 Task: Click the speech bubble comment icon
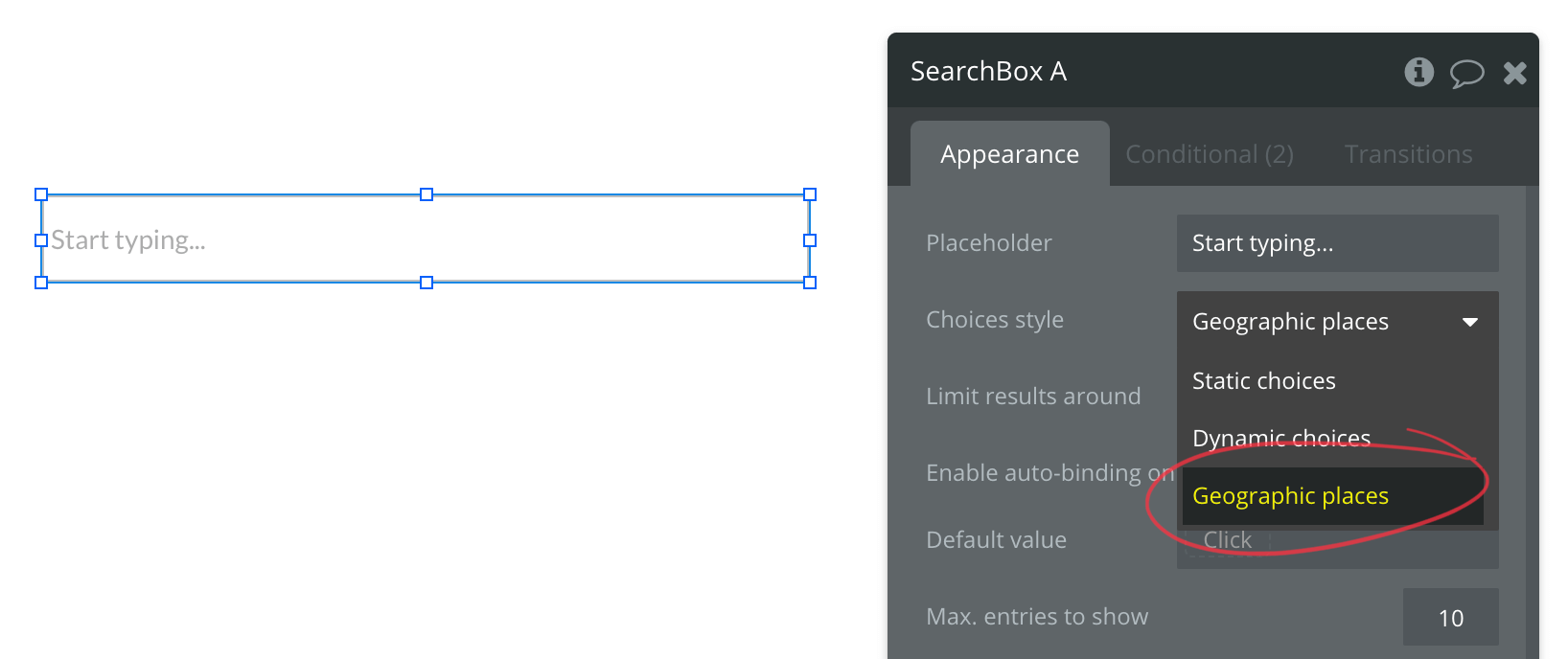pyautogui.click(x=1466, y=73)
